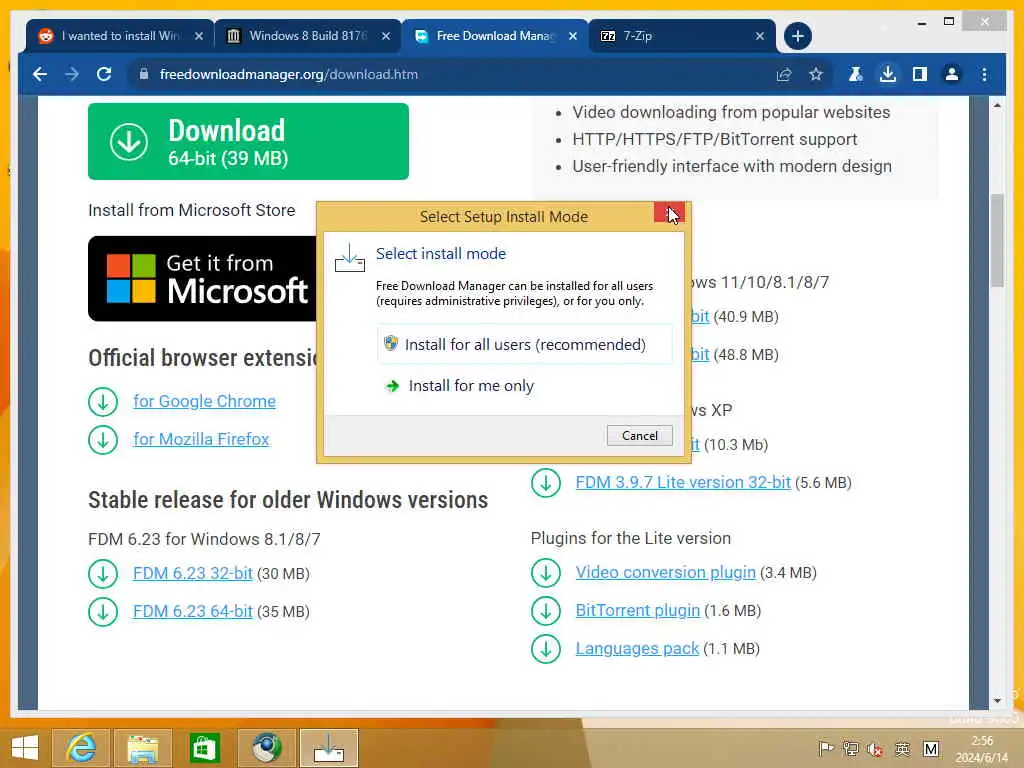Click the scrollbar down arrow

pos(997,701)
